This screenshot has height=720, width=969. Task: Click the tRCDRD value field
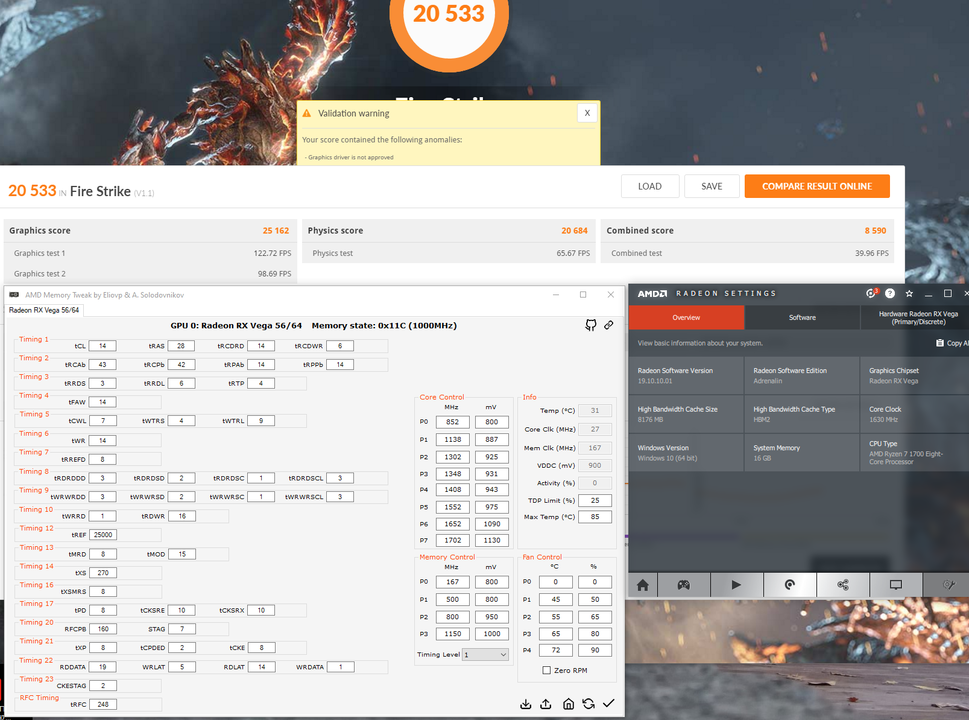[261, 346]
